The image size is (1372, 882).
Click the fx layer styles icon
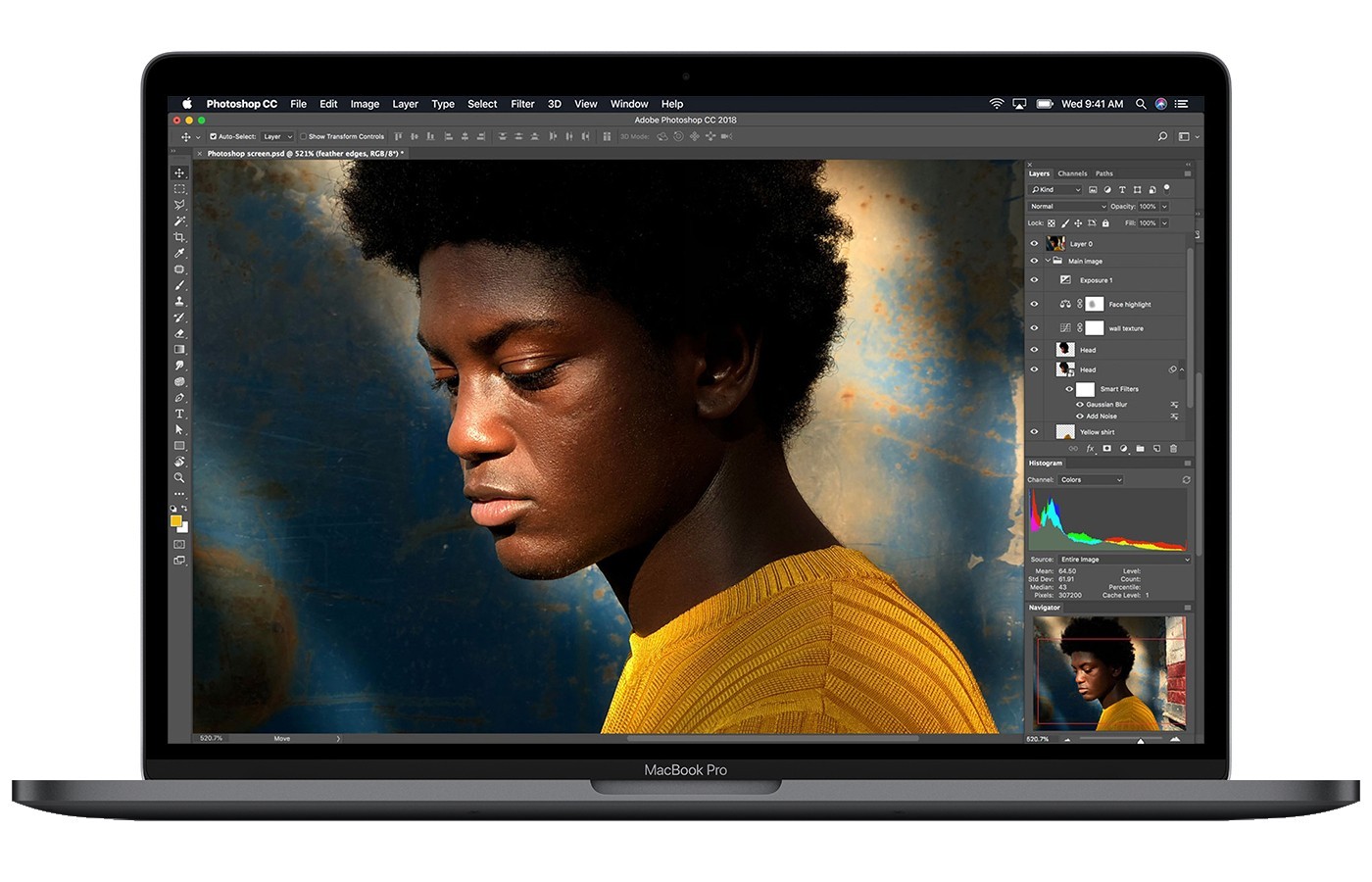point(1090,448)
